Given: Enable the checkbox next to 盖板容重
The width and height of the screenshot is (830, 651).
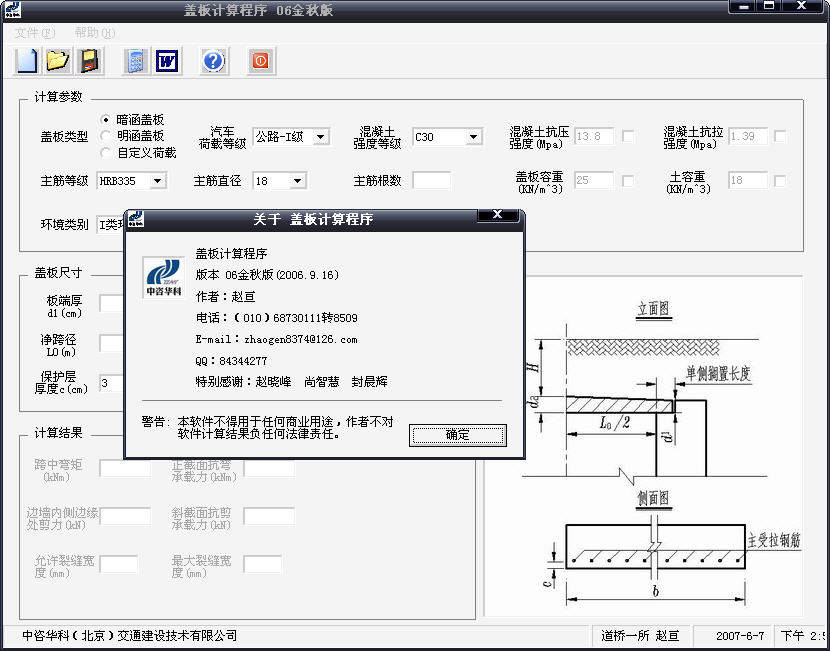Looking at the screenshot, I should [628, 181].
